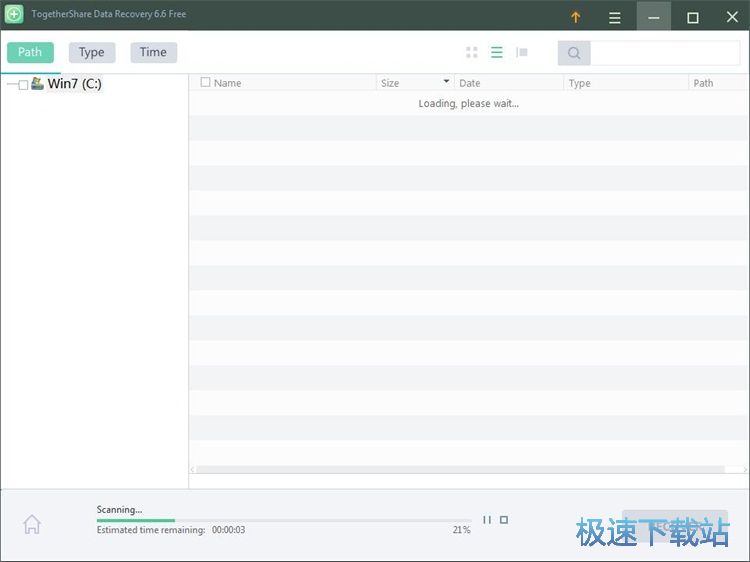This screenshot has width=750, height=562.
Task: Switch to large icons thumbnail view
Action: pos(472,53)
